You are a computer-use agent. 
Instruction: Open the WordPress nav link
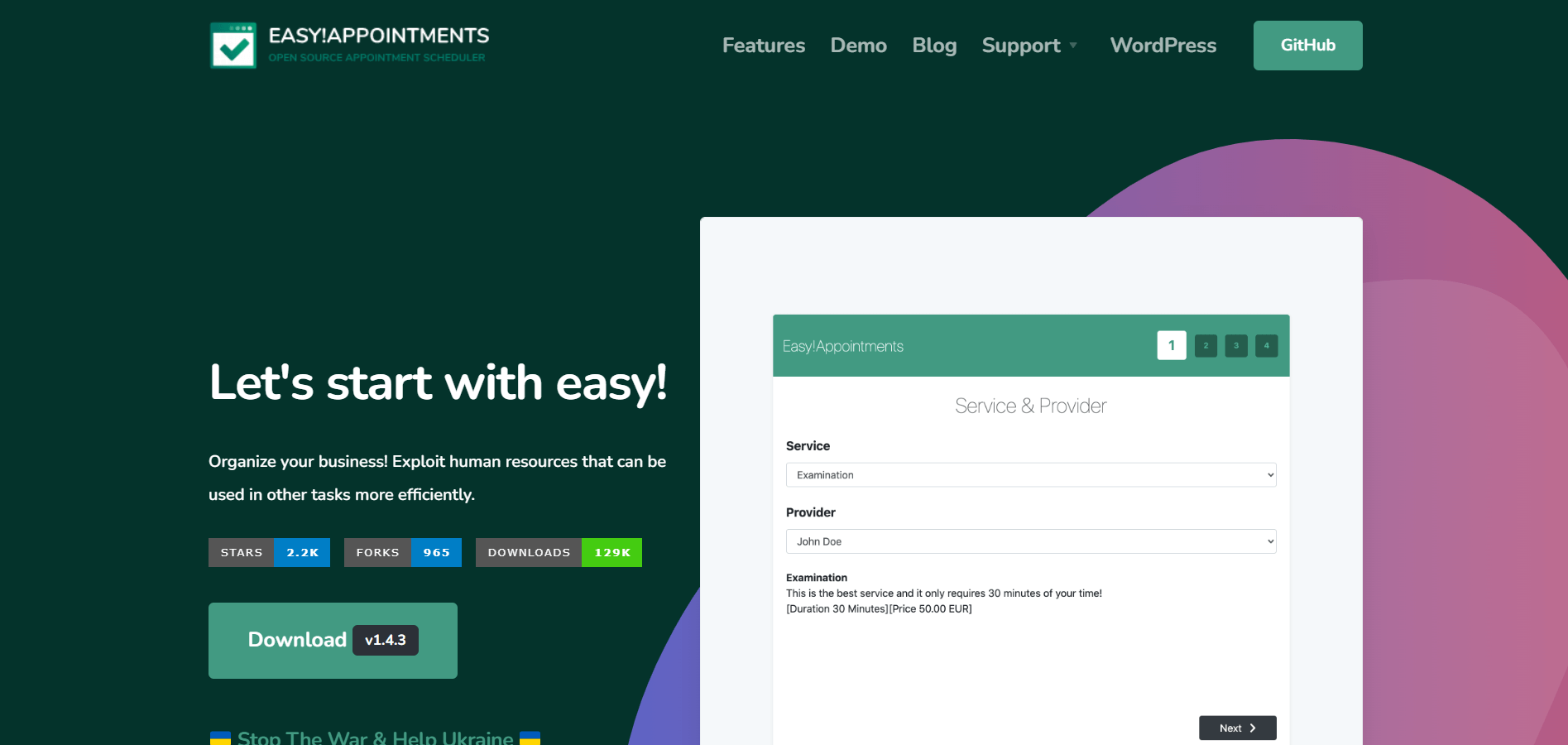[x=1163, y=46]
